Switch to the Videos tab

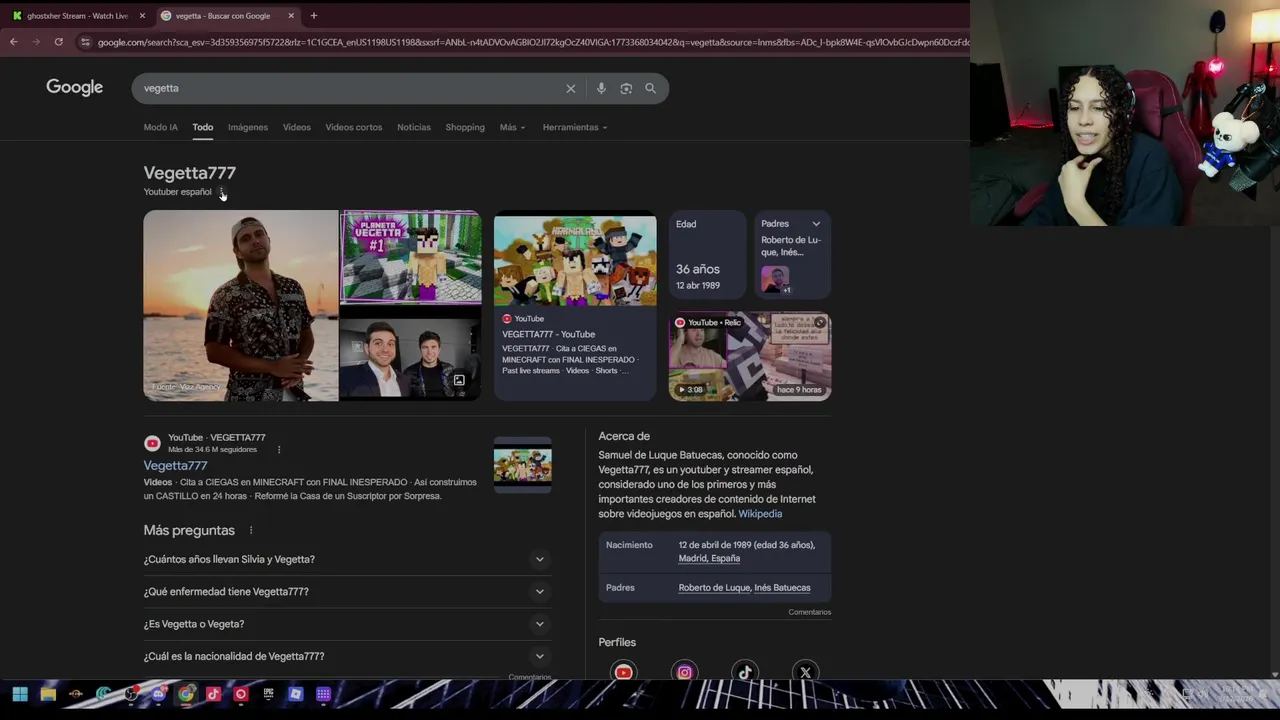(x=297, y=127)
